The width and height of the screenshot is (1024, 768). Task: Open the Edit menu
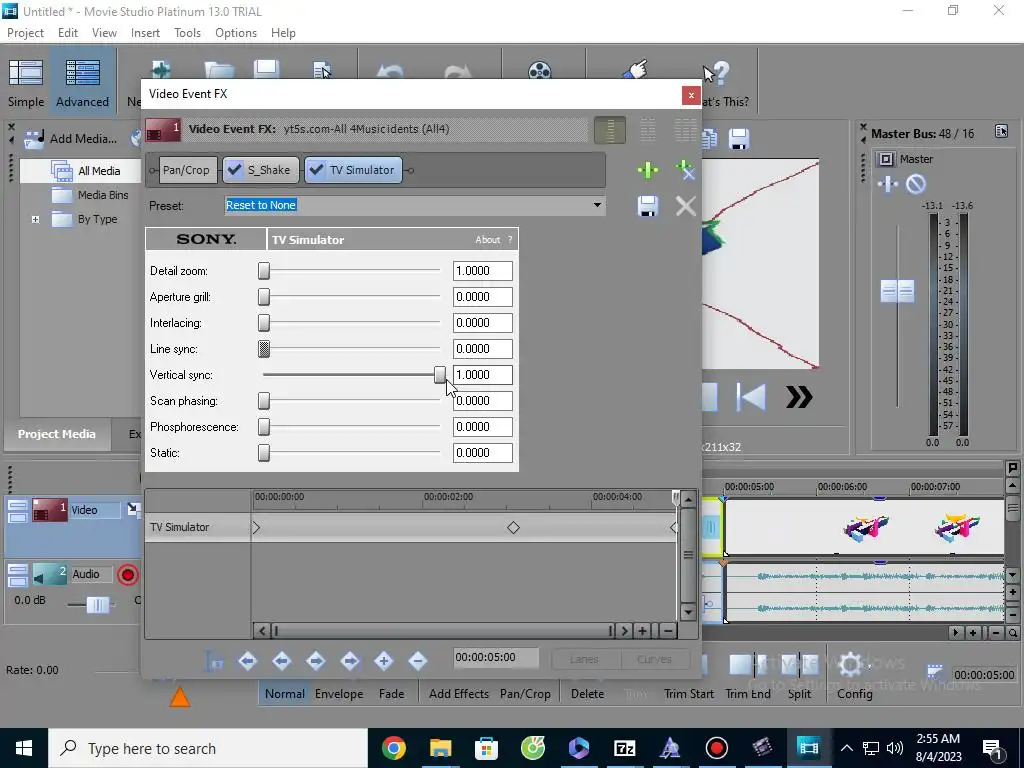(68, 33)
